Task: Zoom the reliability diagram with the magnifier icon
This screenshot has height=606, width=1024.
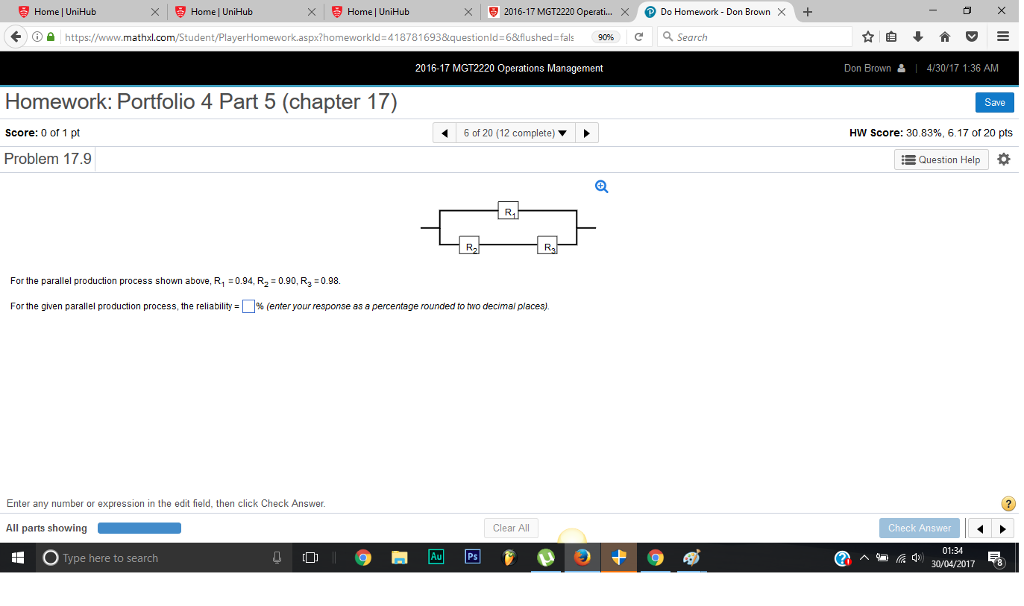Action: click(600, 186)
